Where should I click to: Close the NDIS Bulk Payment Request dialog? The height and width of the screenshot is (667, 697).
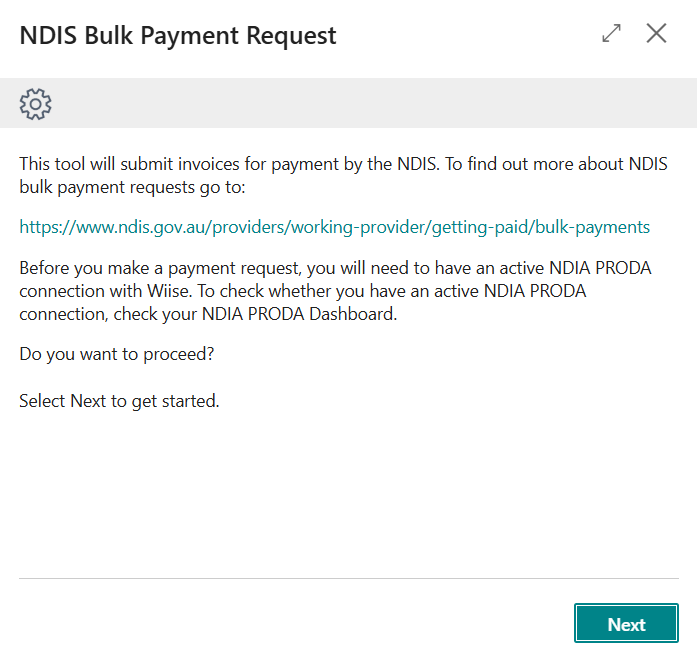tap(656, 33)
